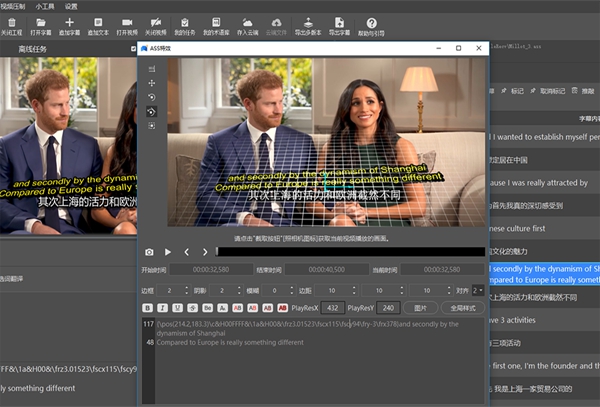600x407 pixels.
Task: Toggle the underline U formatting button
Action: [x=176, y=307]
